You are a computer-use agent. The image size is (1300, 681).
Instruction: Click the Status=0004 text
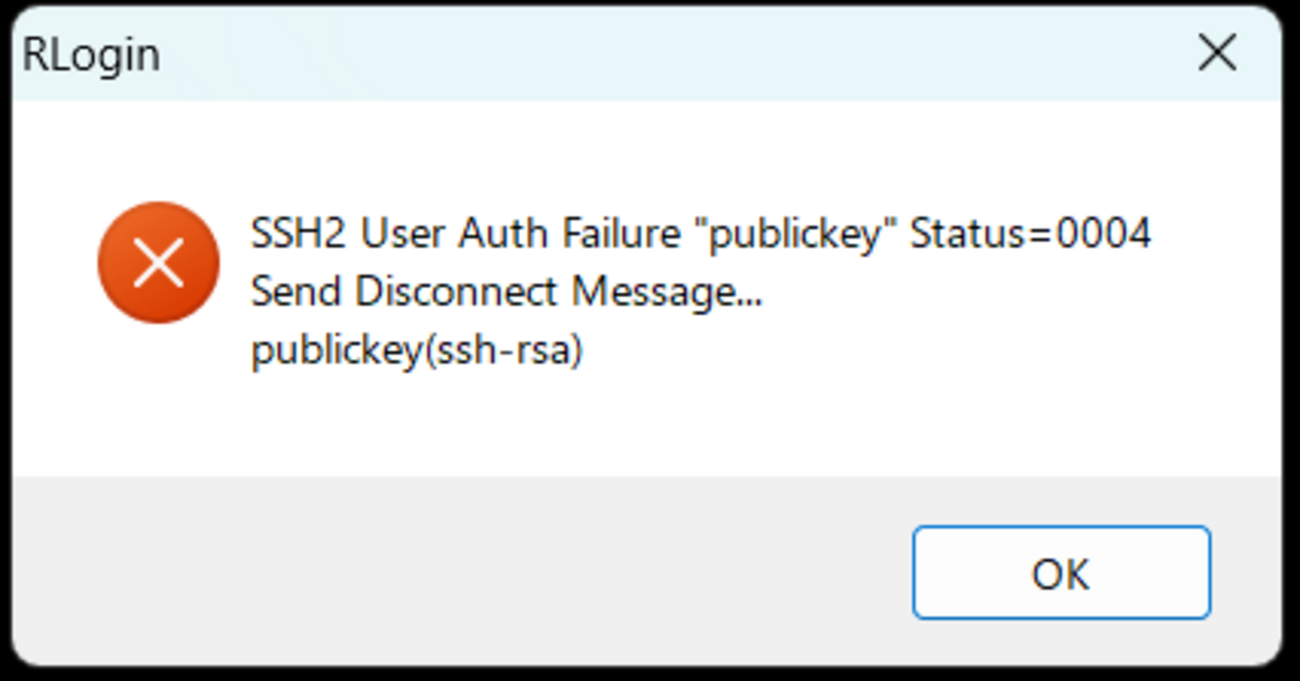click(x=1030, y=235)
